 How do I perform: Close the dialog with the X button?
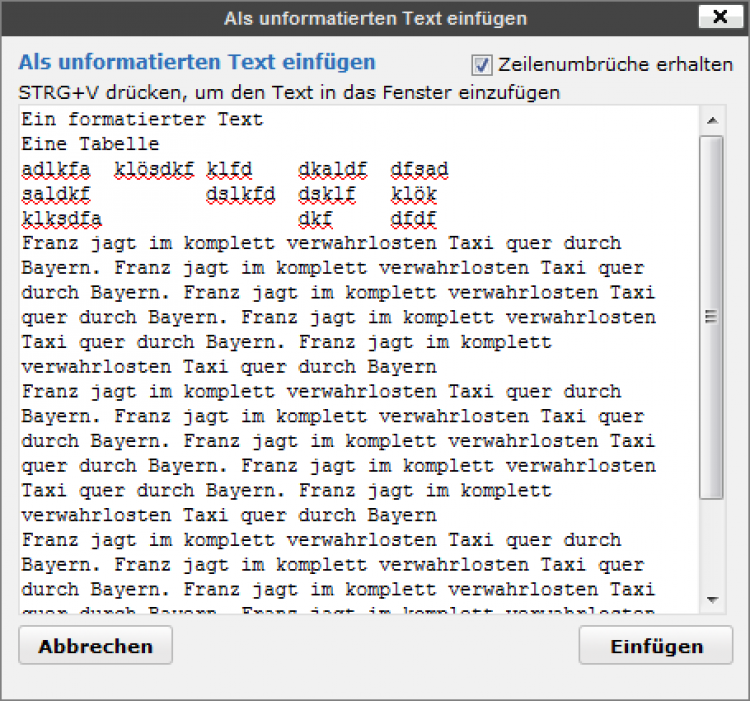[x=719, y=17]
